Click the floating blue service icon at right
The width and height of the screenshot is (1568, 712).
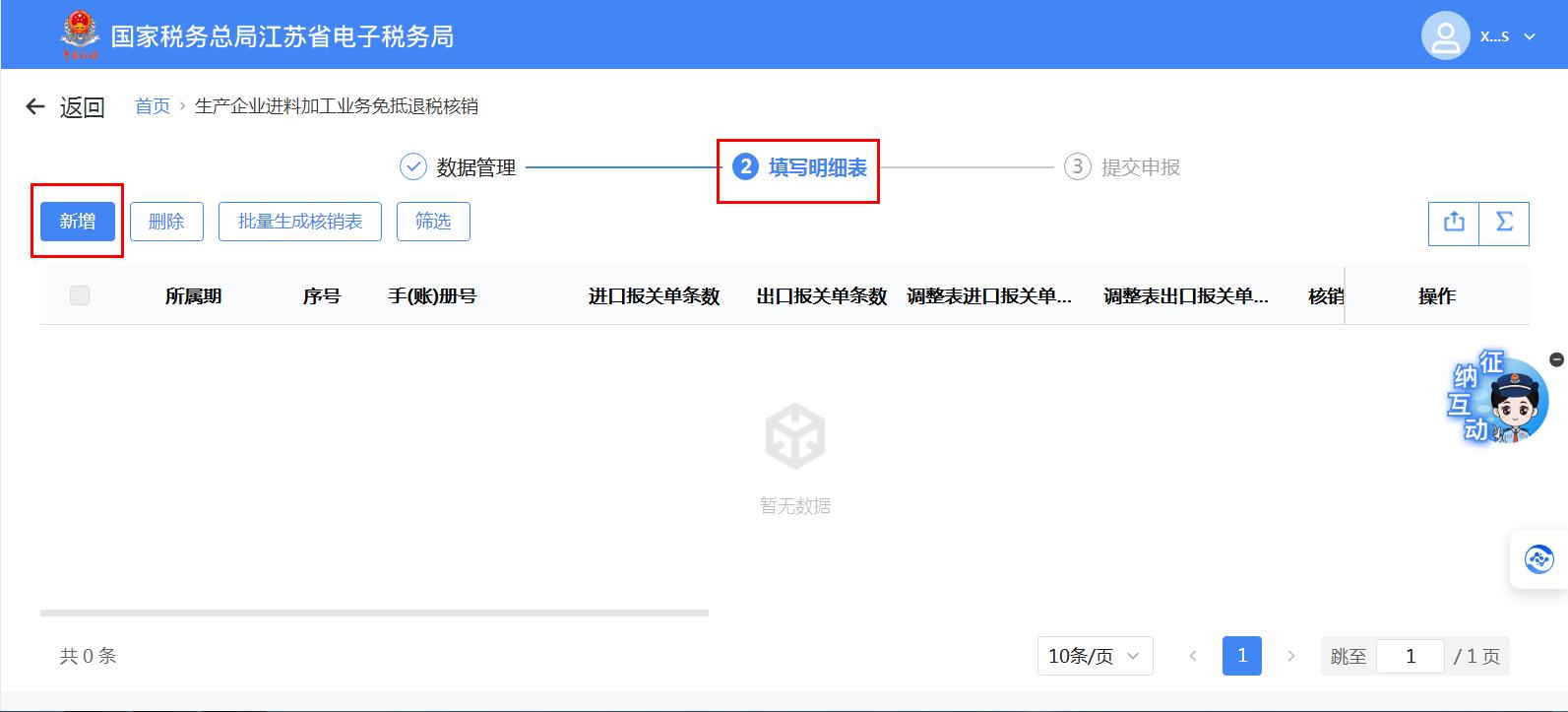[1538, 559]
